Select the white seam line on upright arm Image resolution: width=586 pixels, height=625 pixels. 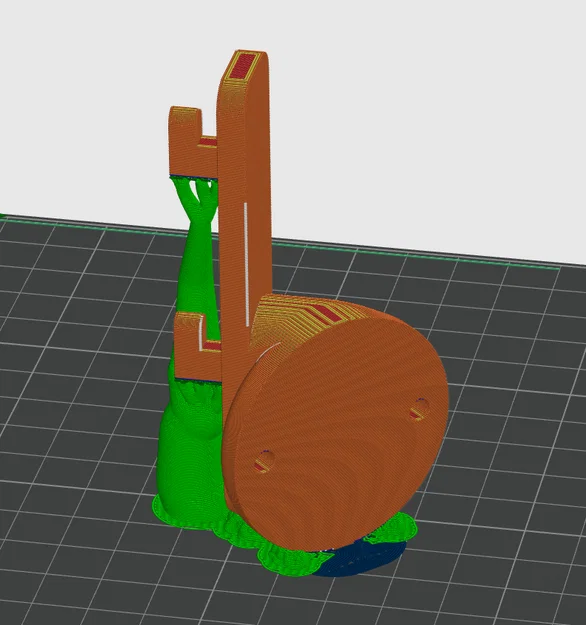pos(246,263)
